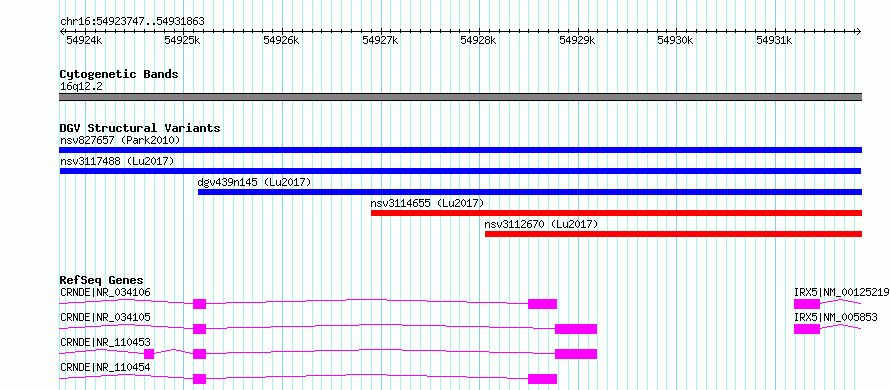Open the IRX5|NM_00125219 transcript label
The image size is (890, 390).
click(x=841, y=292)
